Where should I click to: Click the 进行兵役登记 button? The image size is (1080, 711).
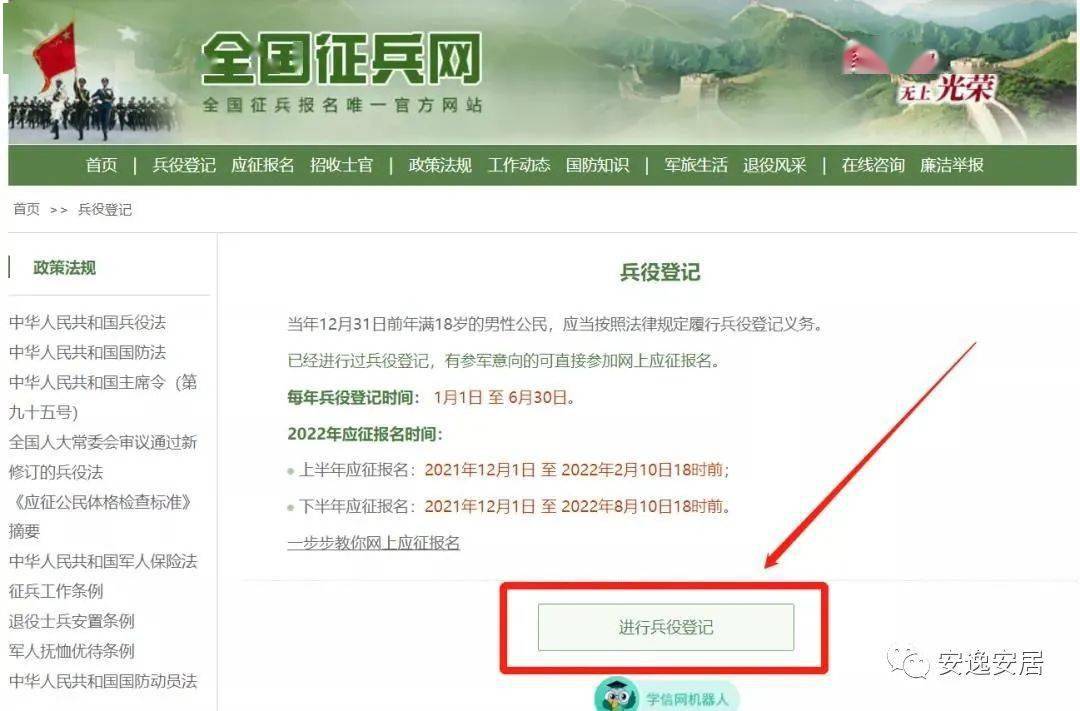(665, 627)
